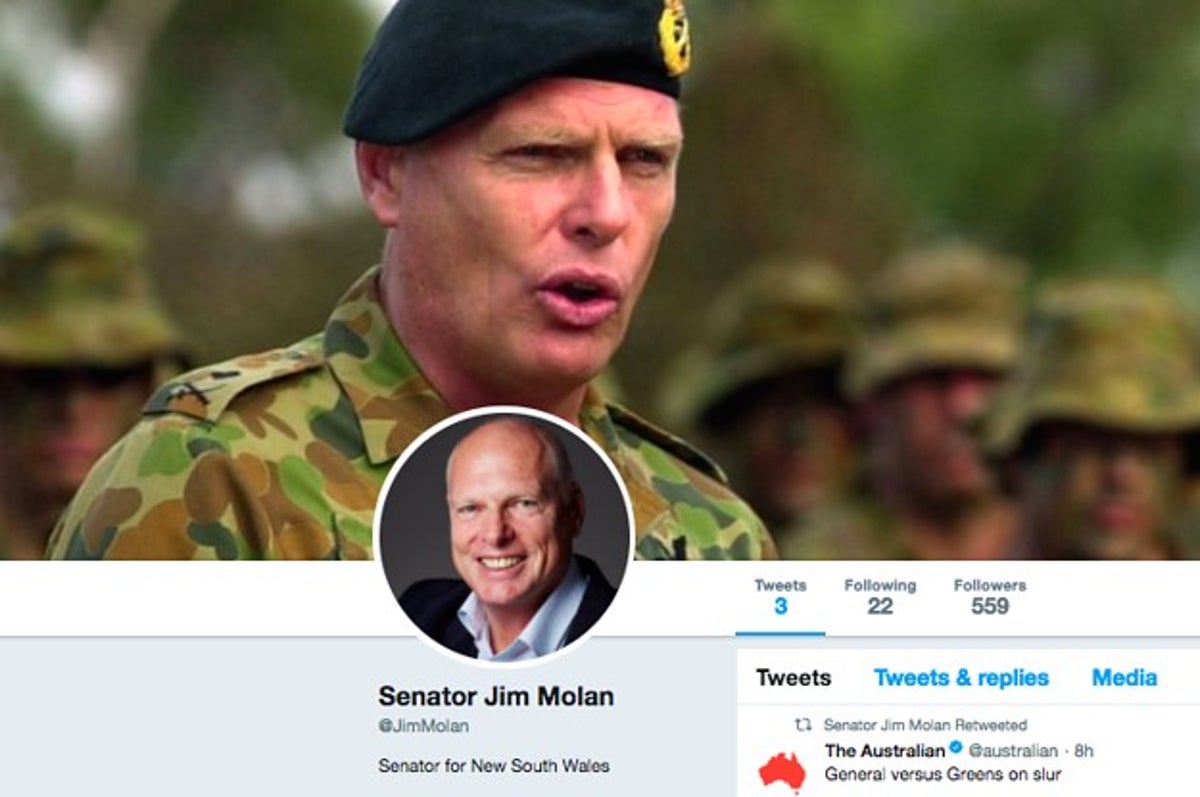The width and height of the screenshot is (1200, 797).
Task: Click the @australian handle in the tweet
Action: 1012,750
